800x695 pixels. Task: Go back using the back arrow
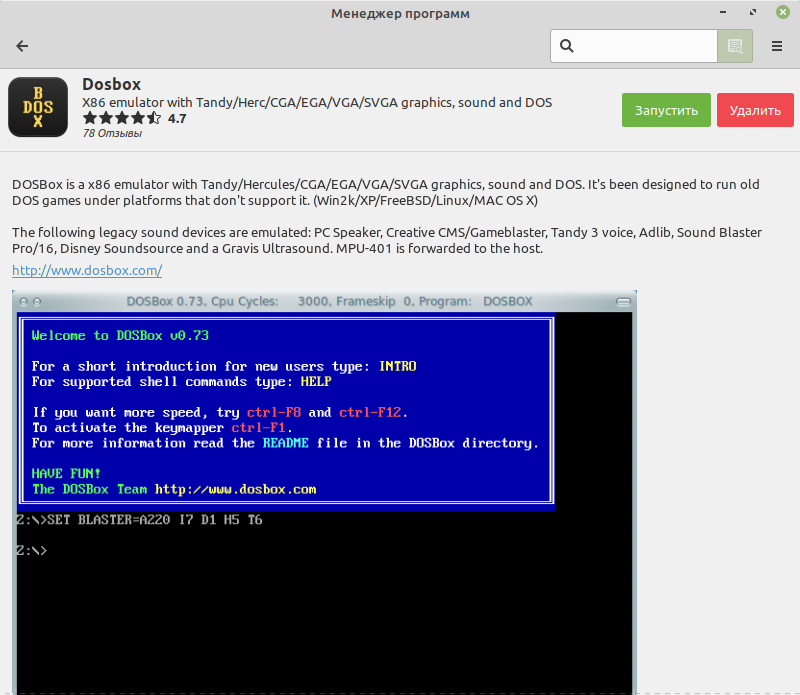click(x=22, y=46)
